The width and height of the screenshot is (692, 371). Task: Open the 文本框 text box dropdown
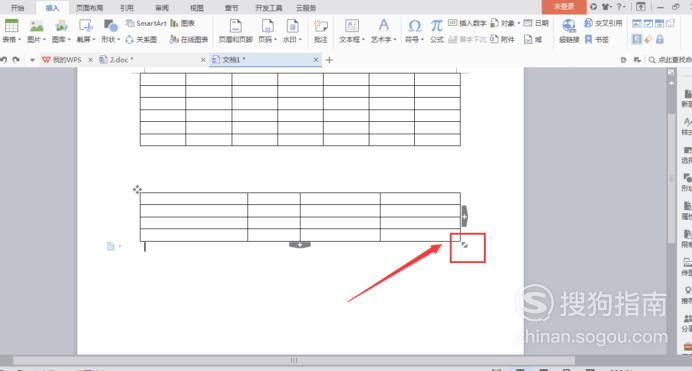click(352, 31)
